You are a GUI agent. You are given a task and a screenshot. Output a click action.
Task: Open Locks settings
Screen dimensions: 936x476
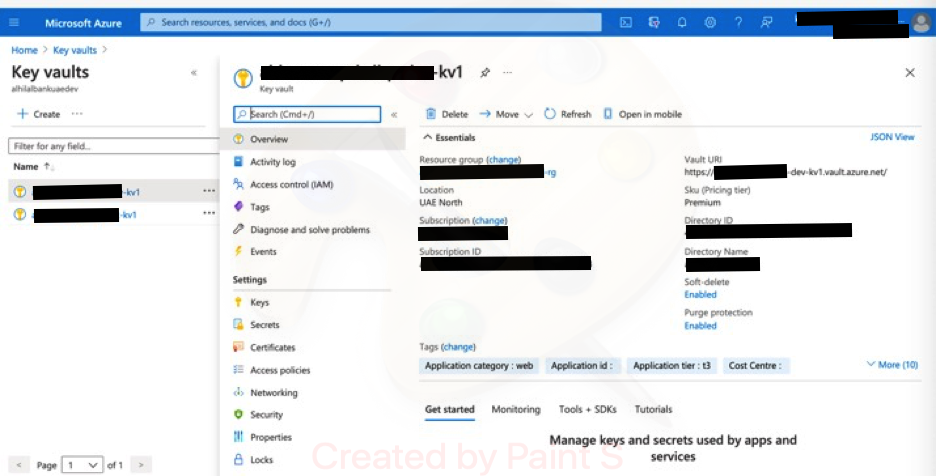(x=261, y=459)
